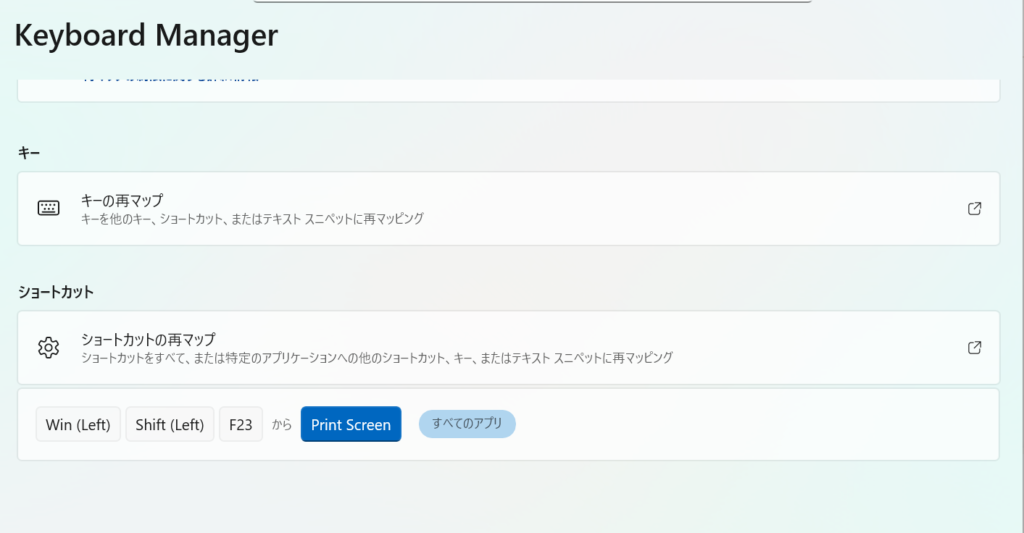Click the key remap description text
Image resolution: width=1024 pixels, height=533 pixels.
click(252, 218)
